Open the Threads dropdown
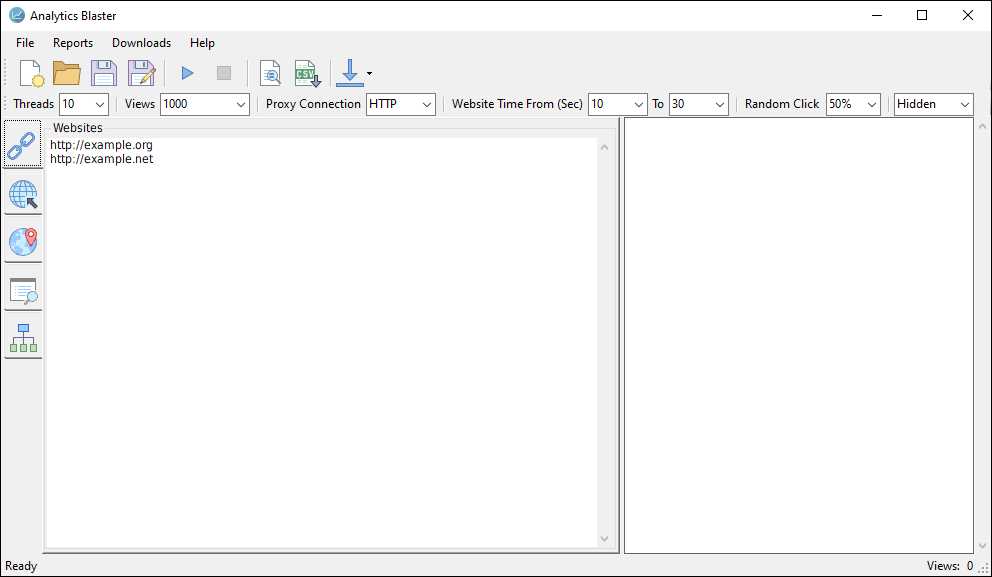The height and width of the screenshot is (577, 992). tap(100, 104)
